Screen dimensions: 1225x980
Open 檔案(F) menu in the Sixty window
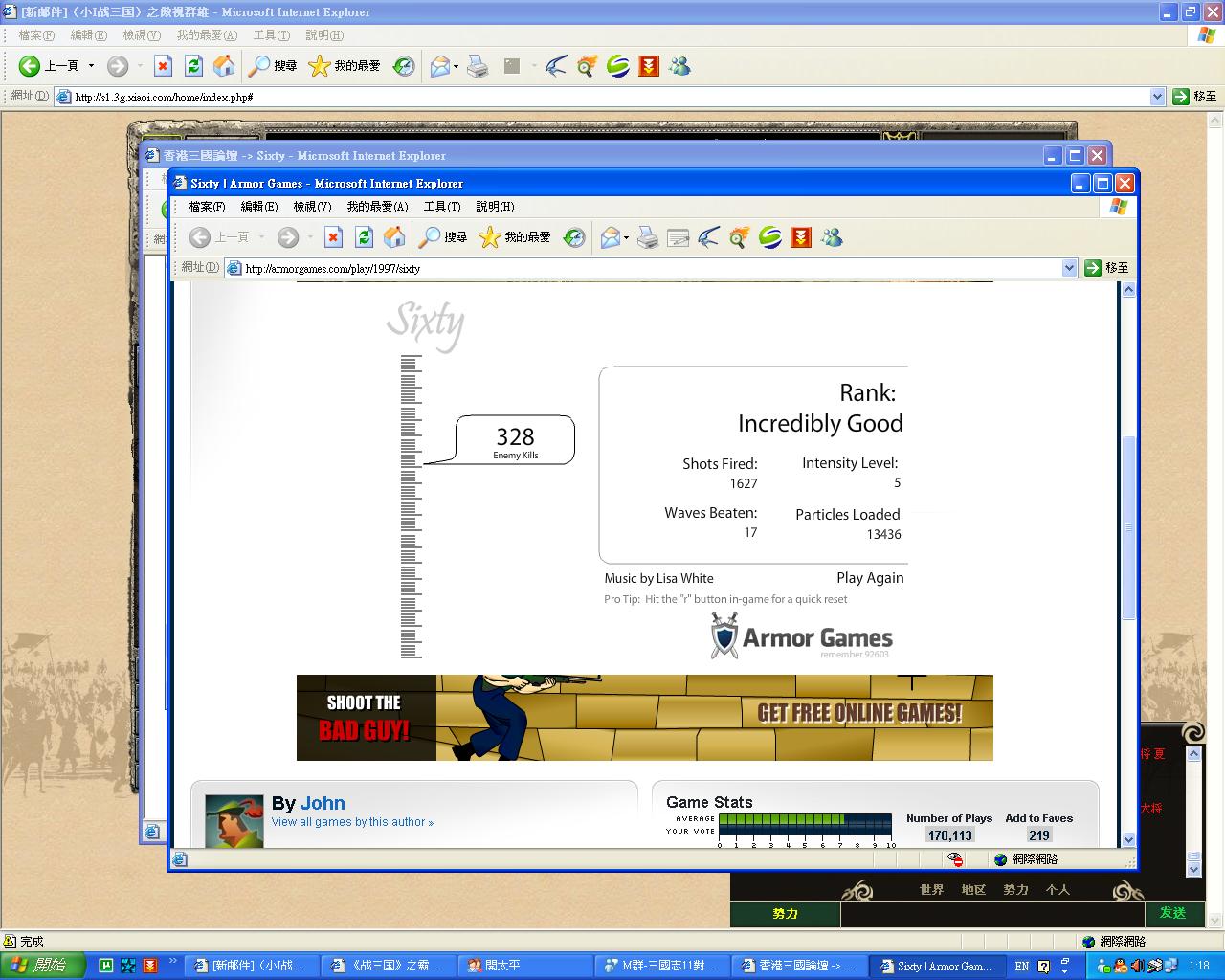[207, 207]
